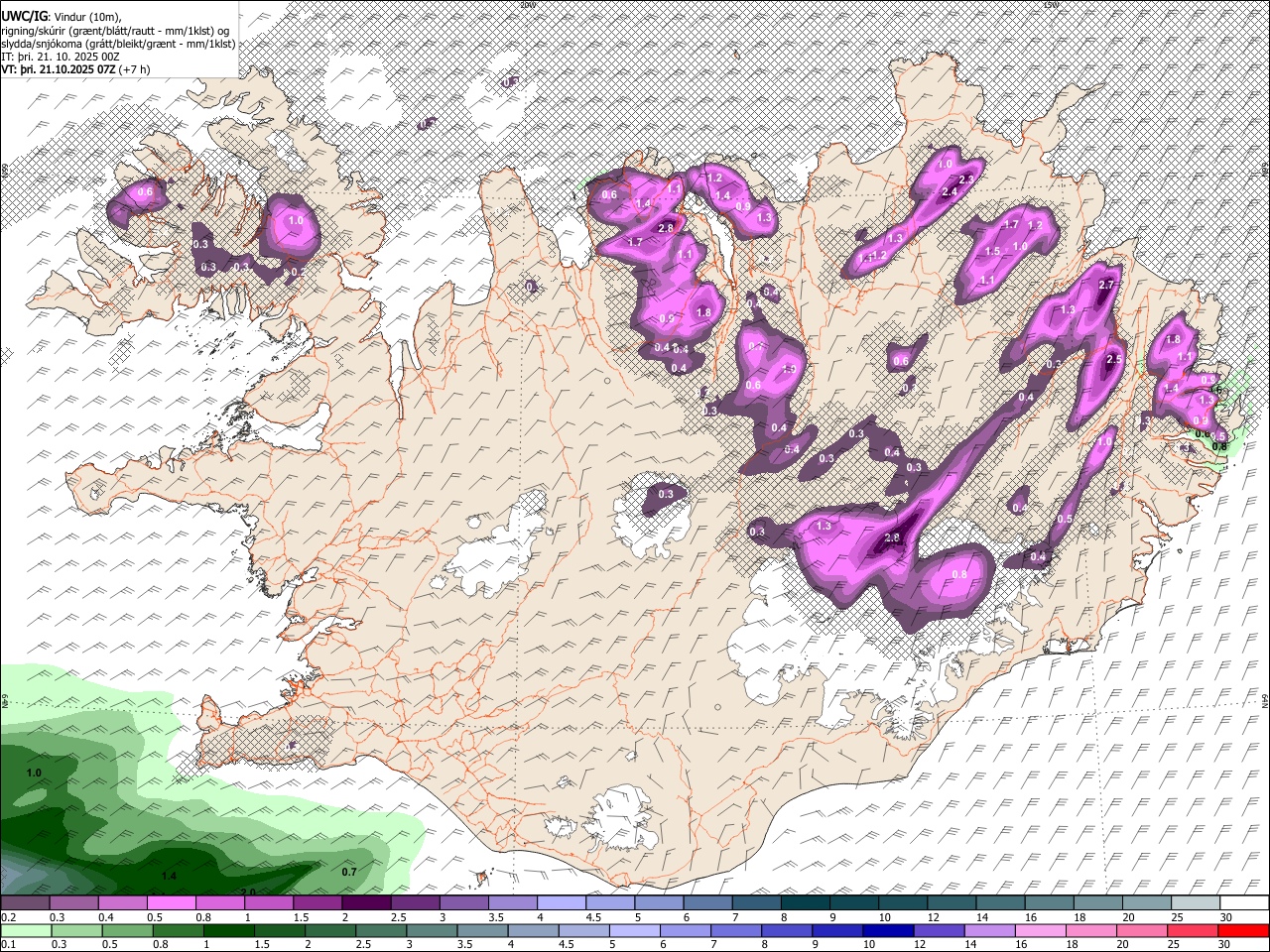Screen dimensions: 1270x952
Task: Click the VT: þri. 21.10.2025 07Z line
Action: pos(76,69)
